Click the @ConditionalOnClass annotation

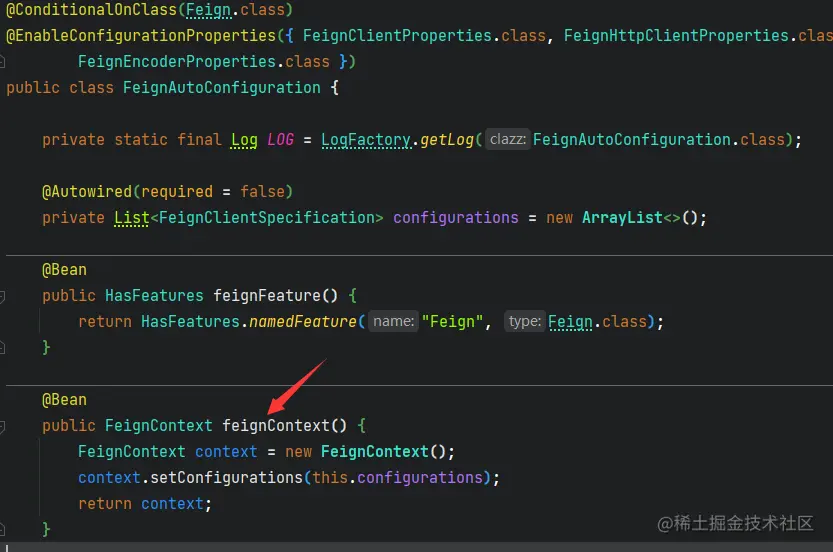point(91,10)
